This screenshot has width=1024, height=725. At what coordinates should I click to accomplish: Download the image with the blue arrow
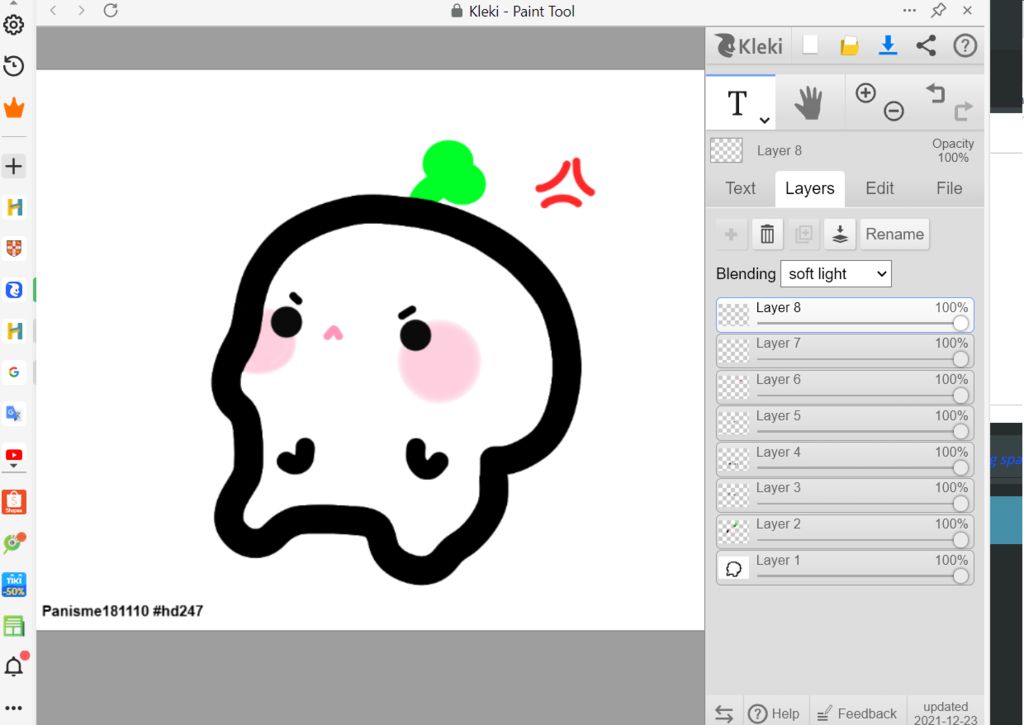pos(888,45)
